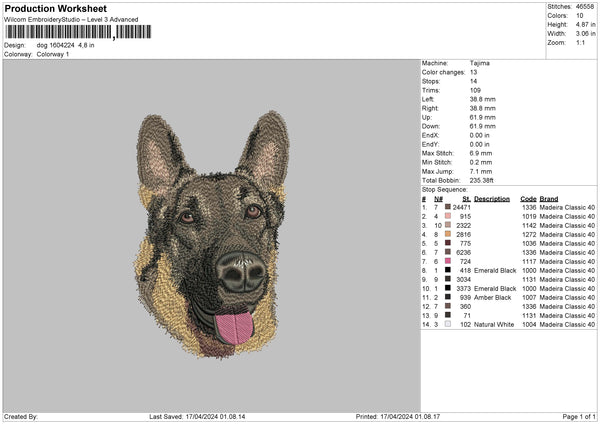The height and width of the screenshot is (424, 600).
Task: Click the Tajima machine value
Action: (480, 63)
